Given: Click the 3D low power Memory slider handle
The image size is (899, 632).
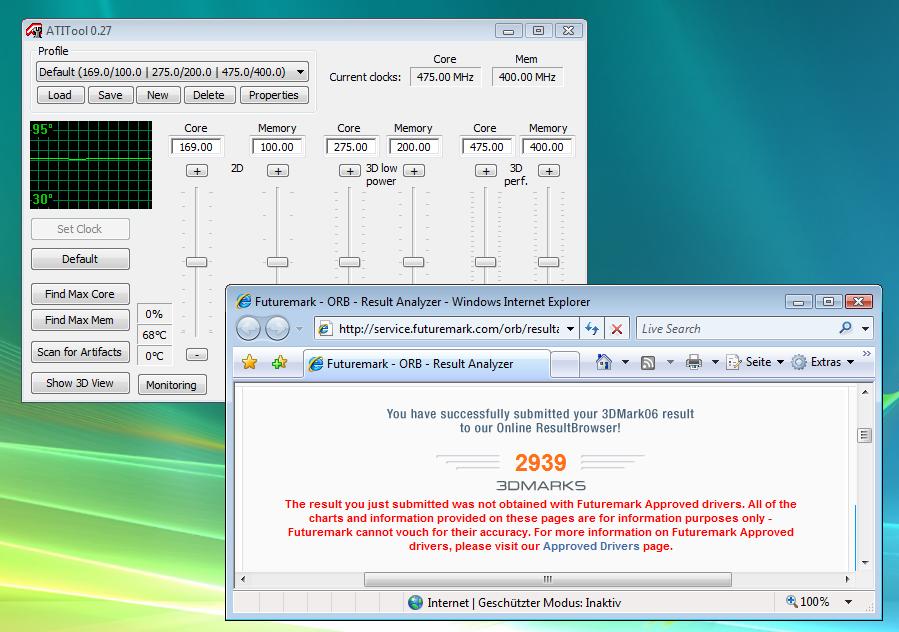Looking at the screenshot, I should pyautogui.click(x=413, y=262).
